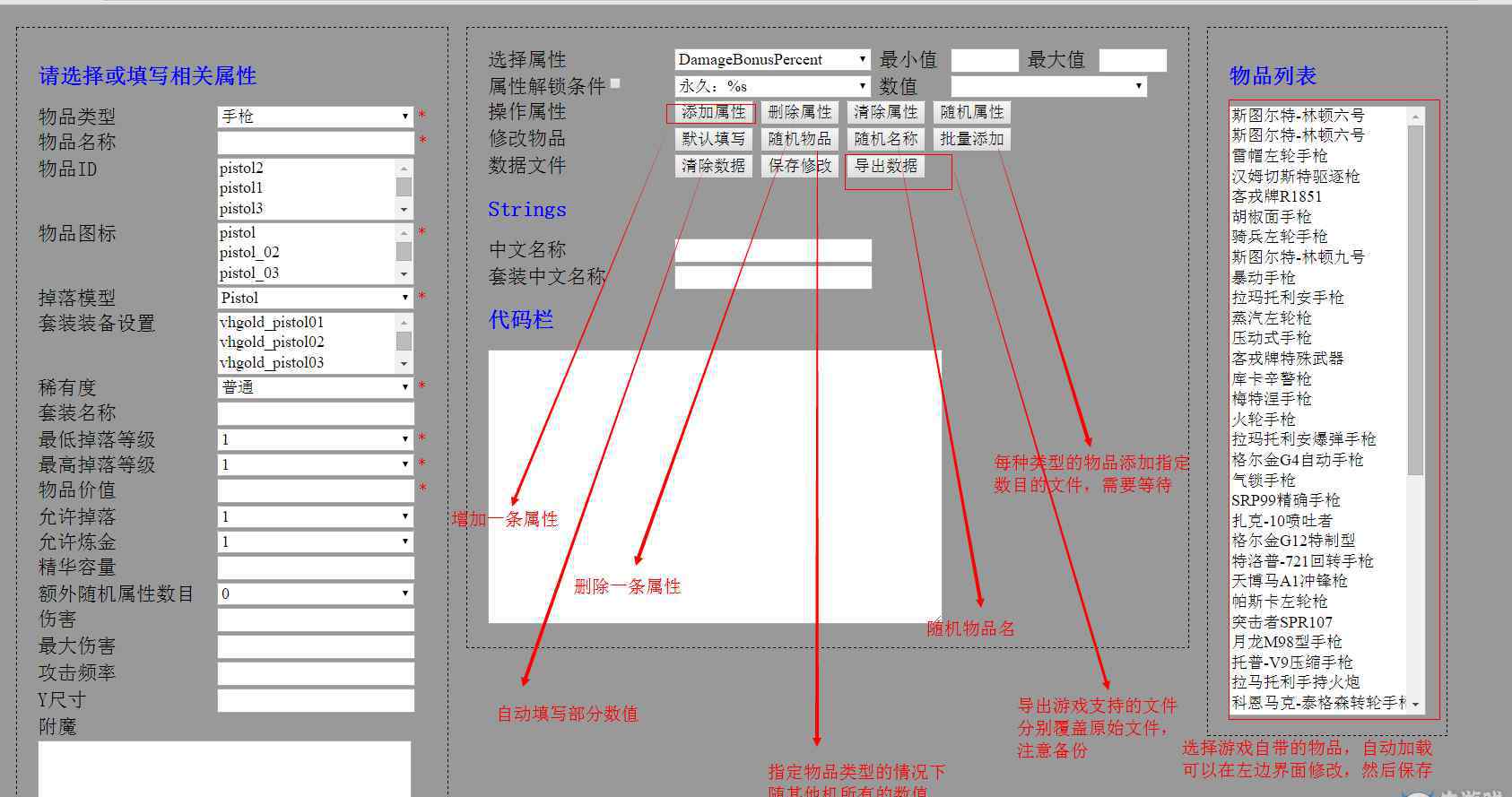Viewport: 1512px width, 797px height.
Task: Select 拉马托利手持火炮 in the item list
Action: coord(1318,682)
